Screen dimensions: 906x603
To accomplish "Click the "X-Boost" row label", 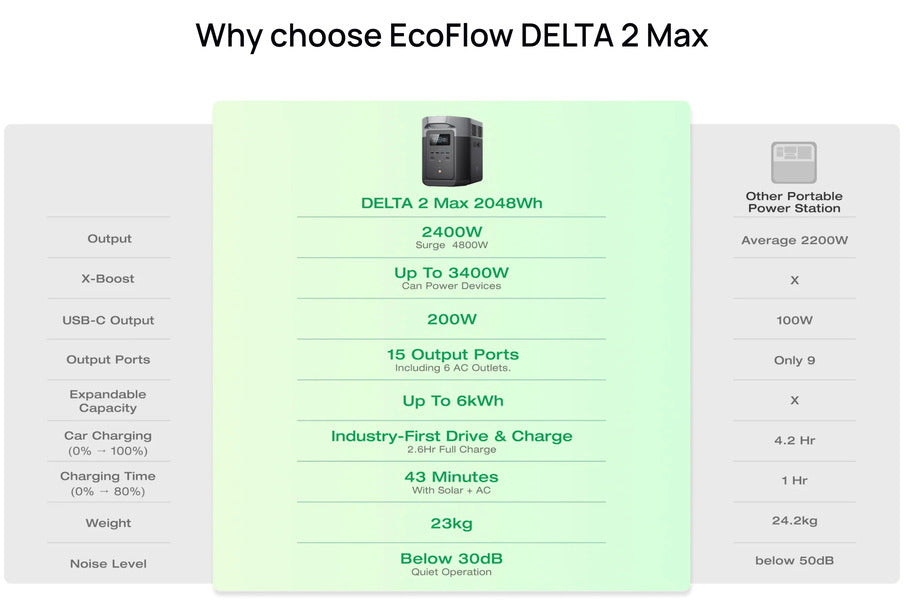I will click(x=108, y=279).
